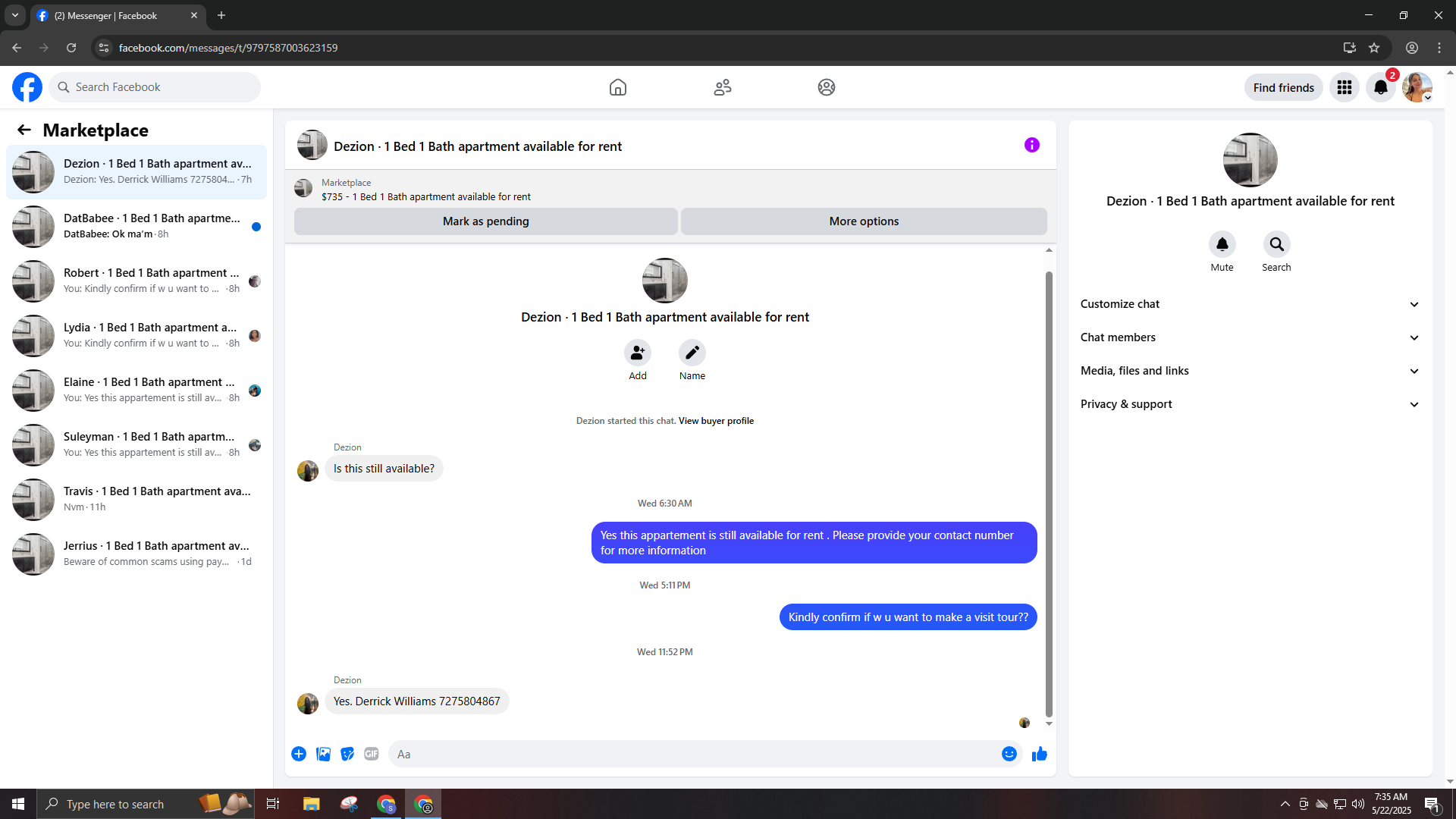Viewport: 1456px width, 819px height.
Task: Open the Lydia conversation
Action: click(136, 336)
